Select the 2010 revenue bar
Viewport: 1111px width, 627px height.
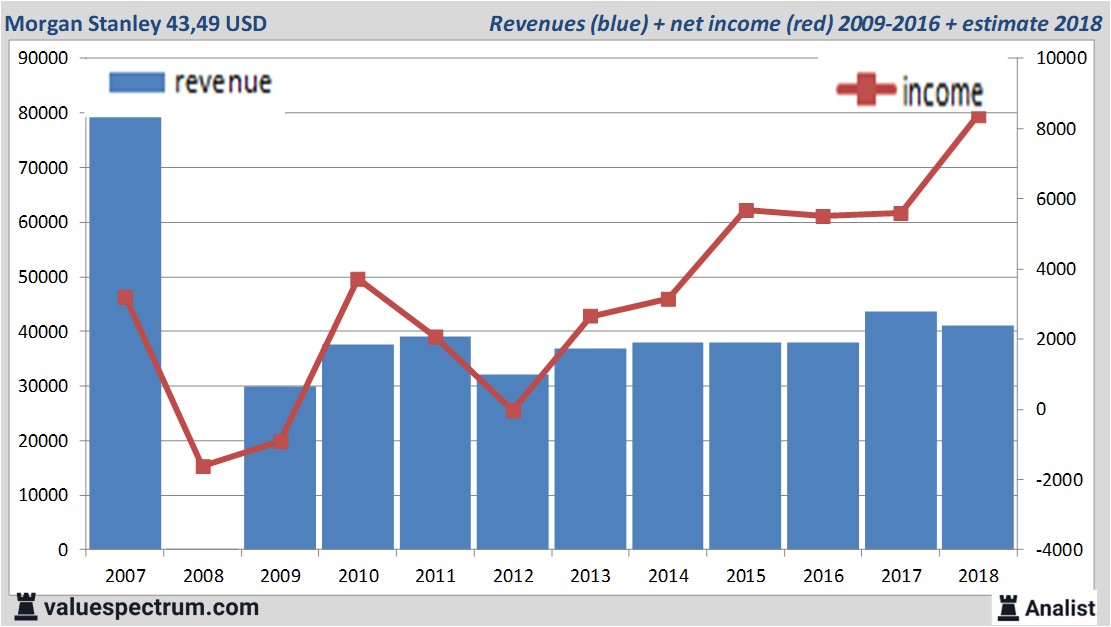click(358, 447)
